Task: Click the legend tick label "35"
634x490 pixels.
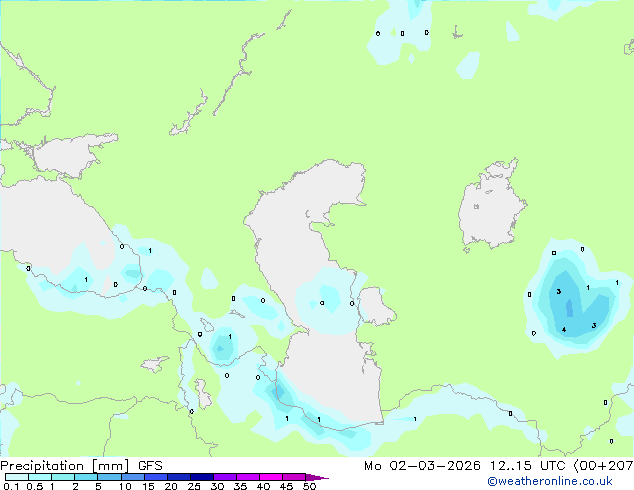Action: coord(240,486)
